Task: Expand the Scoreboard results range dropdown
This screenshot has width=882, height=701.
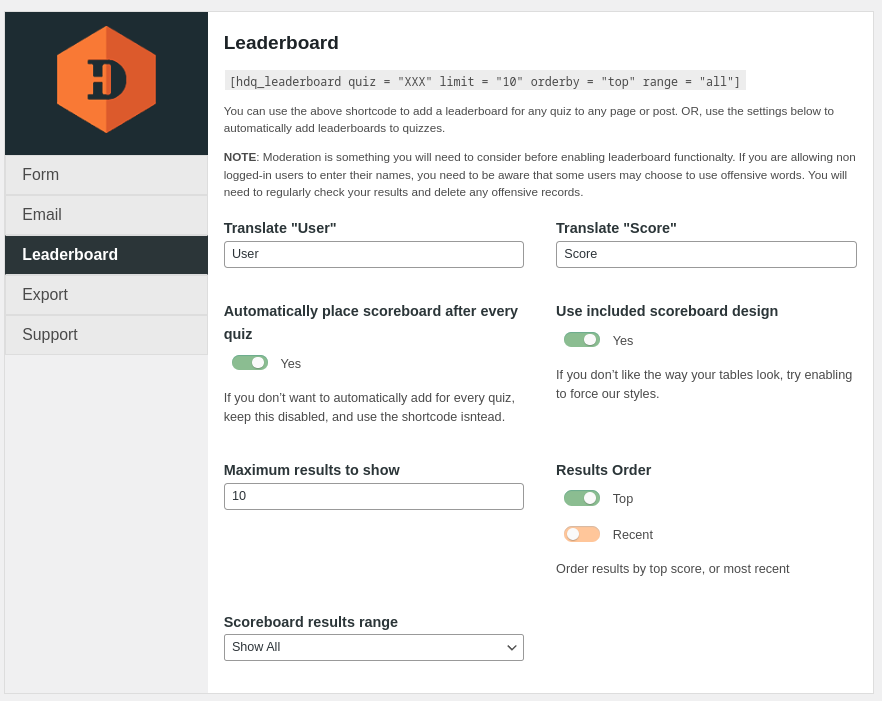Action: click(373, 647)
